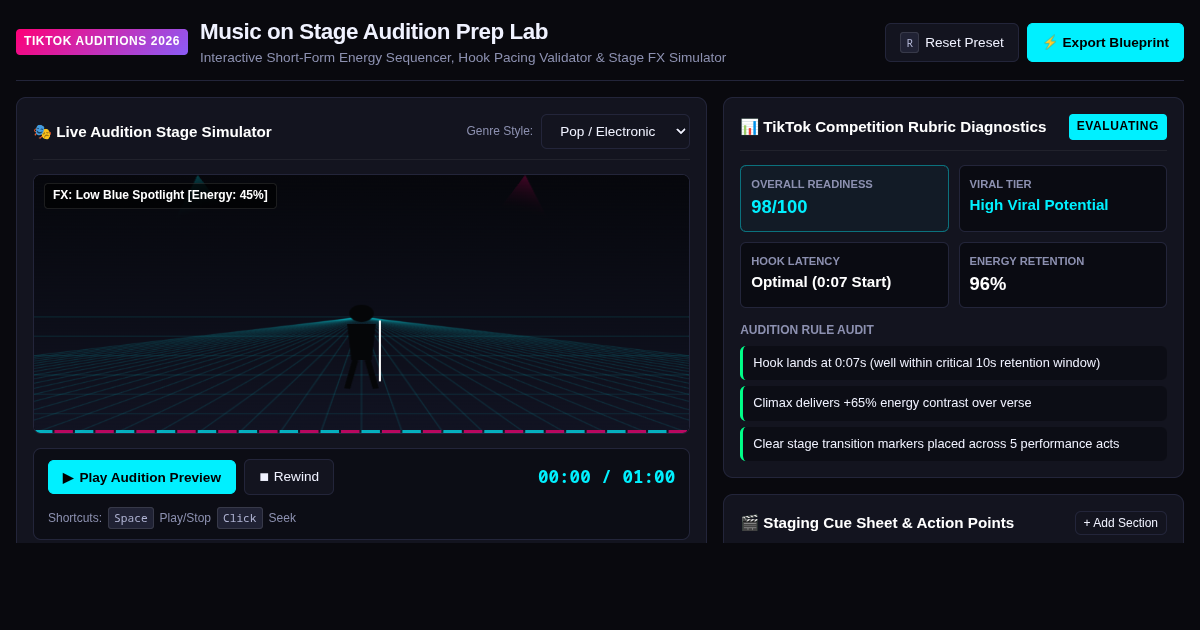Rewind the audition preview
The image size is (1200, 630).
click(x=289, y=477)
